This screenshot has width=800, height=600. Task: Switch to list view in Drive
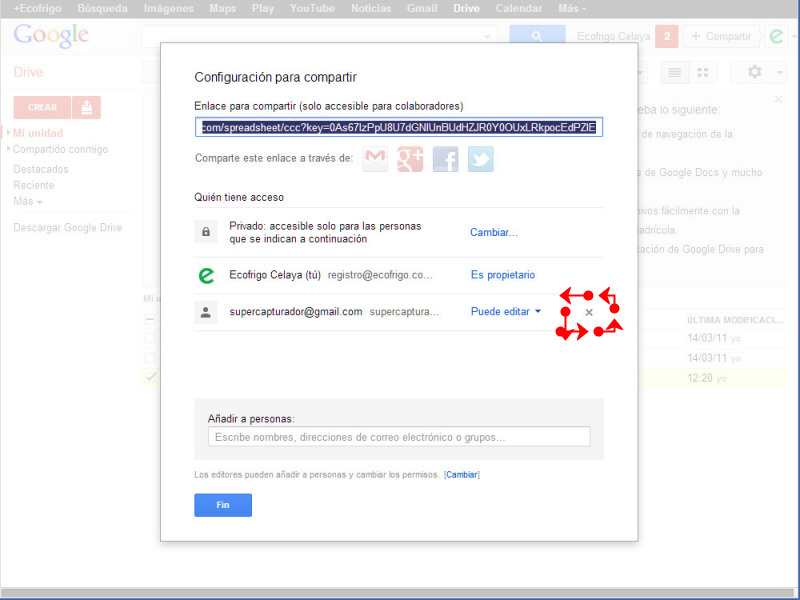click(675, 72)
